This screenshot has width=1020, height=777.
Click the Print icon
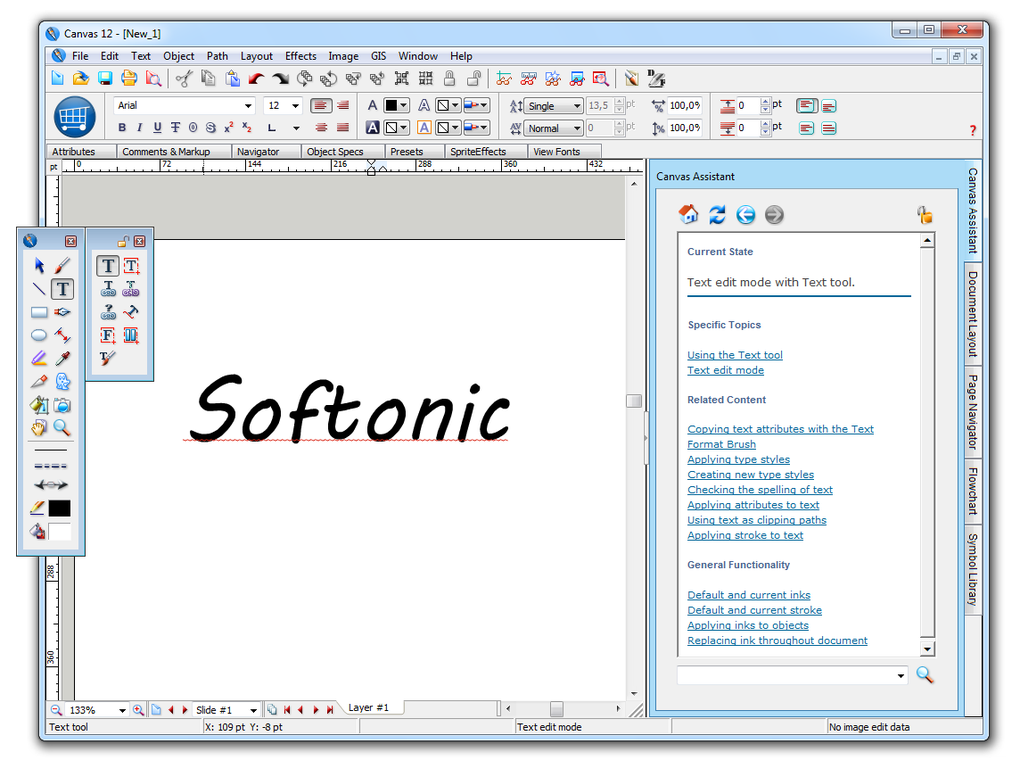tap(129, 79)
